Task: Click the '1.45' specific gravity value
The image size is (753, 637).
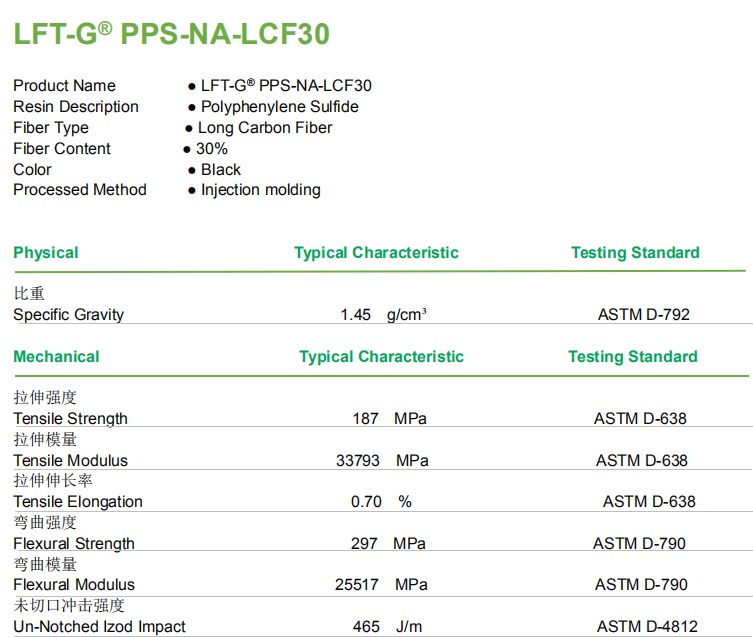Action: coord(355,315)
